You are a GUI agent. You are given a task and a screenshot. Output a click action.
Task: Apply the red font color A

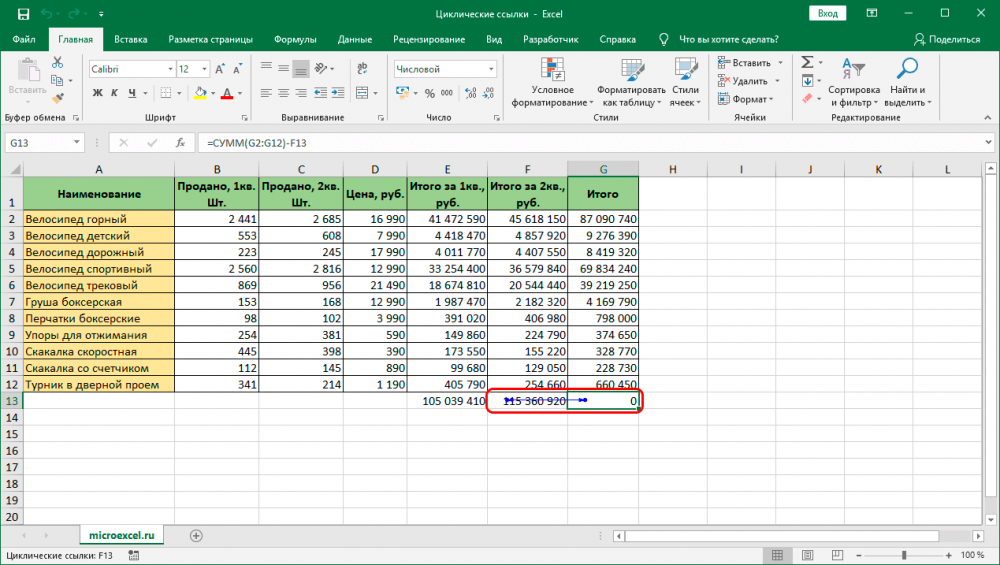226,93
